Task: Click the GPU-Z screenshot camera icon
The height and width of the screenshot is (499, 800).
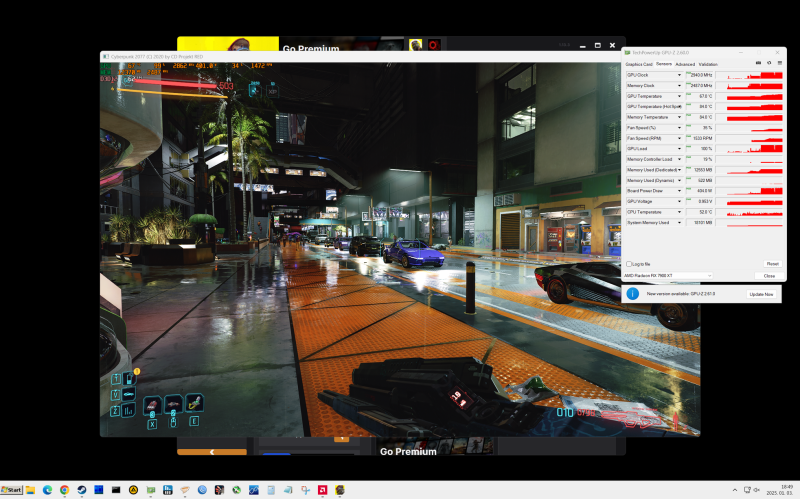Action: tap(758, 63)
